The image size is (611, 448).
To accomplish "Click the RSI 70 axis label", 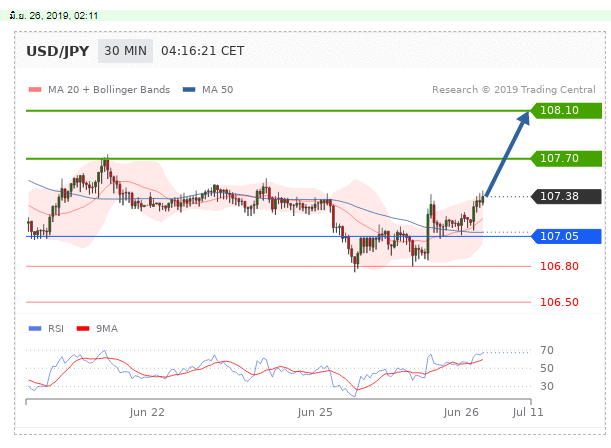I will coord(547,350).
